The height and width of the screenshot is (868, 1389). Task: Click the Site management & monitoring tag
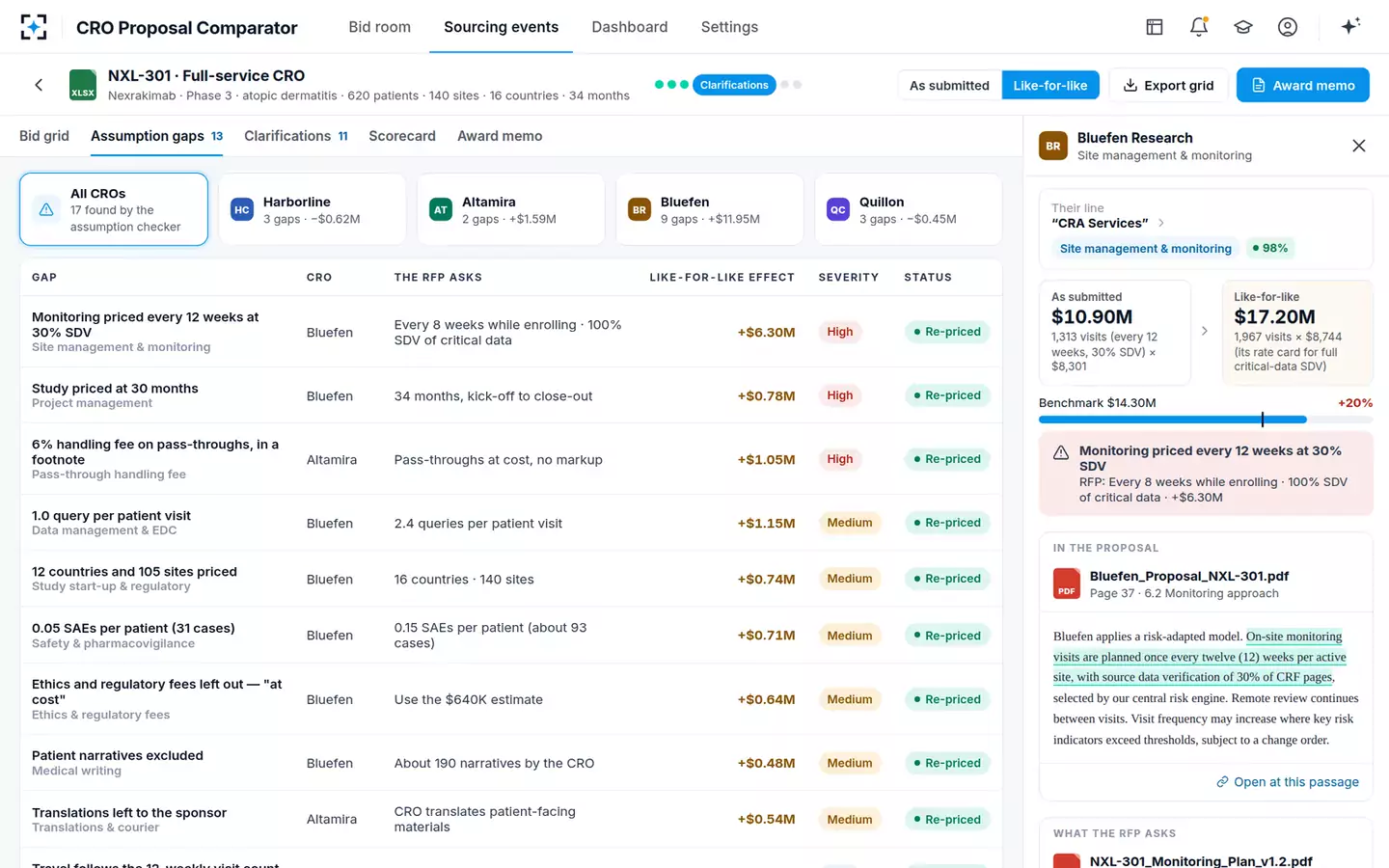(1145, 249)
